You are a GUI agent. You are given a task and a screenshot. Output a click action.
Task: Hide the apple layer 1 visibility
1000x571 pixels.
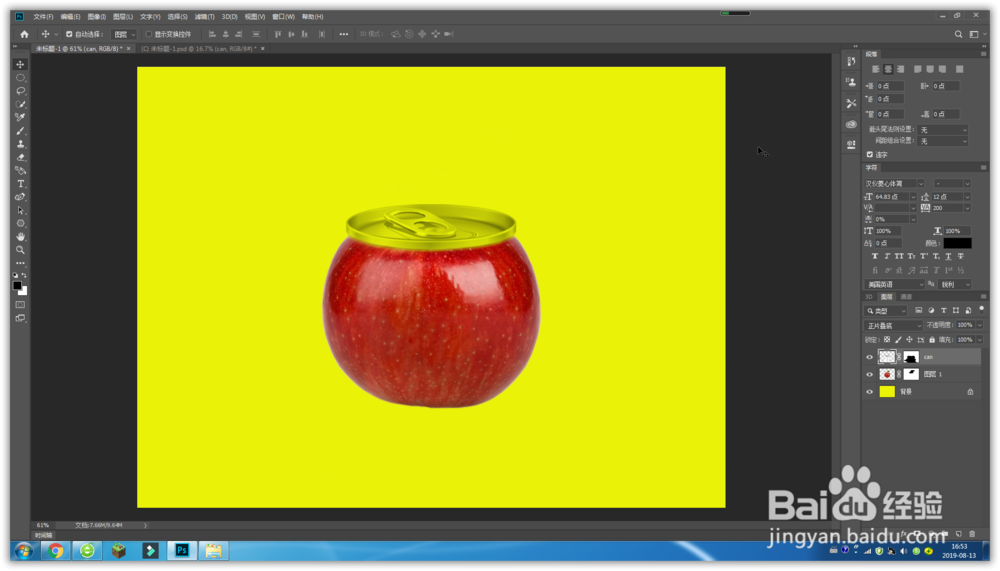869,374
